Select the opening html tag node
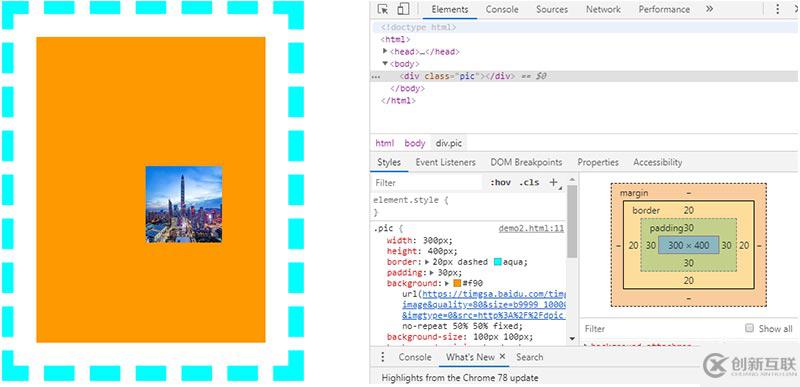This screenshot has width=800, height=387. [x=395, y=39]
